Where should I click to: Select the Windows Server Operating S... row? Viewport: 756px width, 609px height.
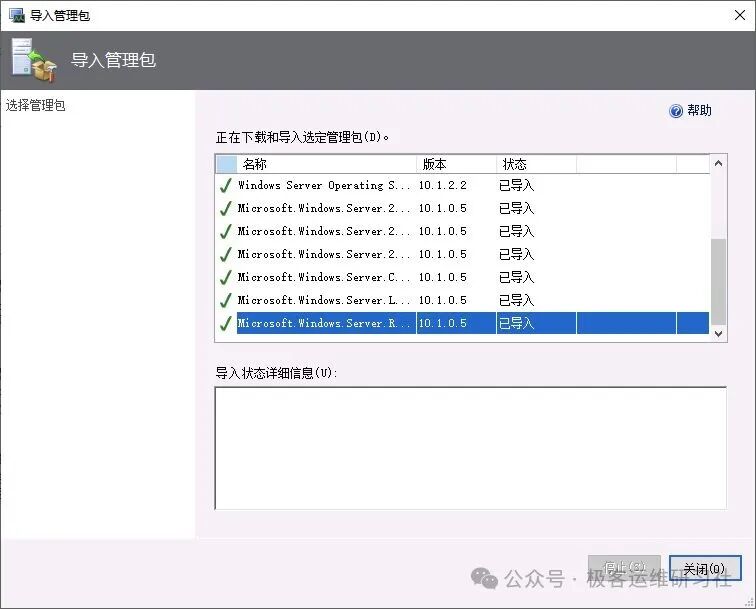click(462, 185)
